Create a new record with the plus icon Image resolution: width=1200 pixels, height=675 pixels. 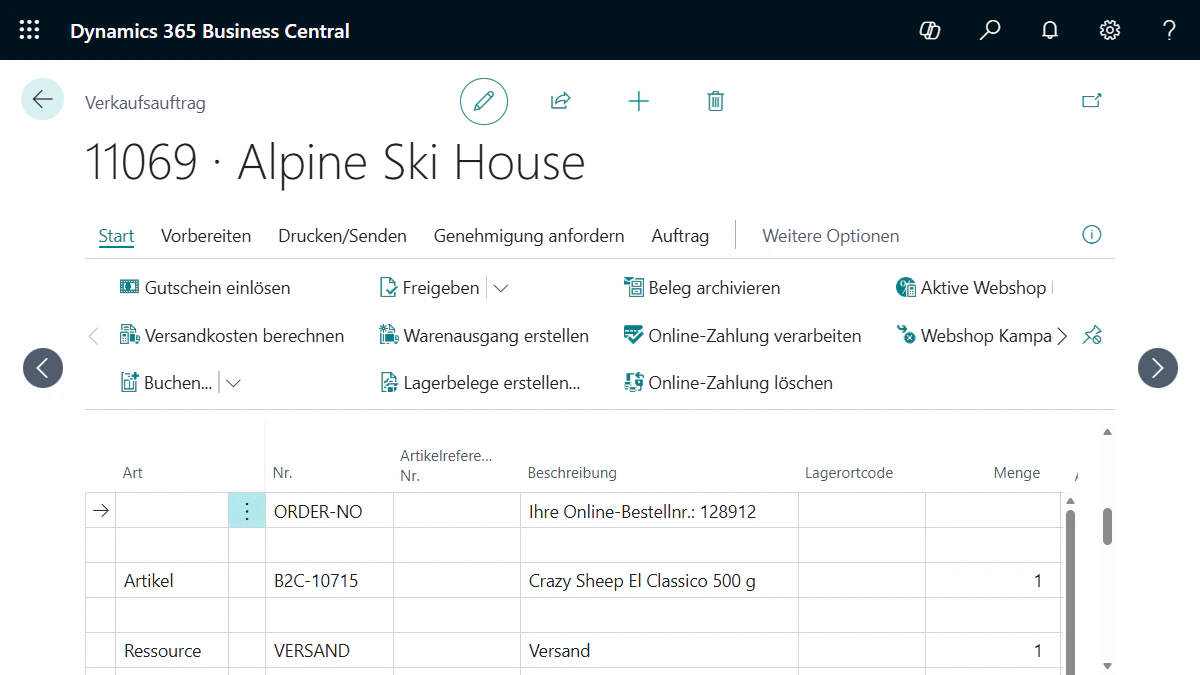pos(638,101)
